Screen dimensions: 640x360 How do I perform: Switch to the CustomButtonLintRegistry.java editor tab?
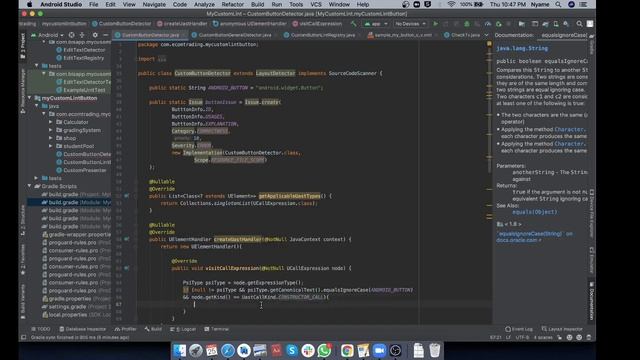(322, 35)
